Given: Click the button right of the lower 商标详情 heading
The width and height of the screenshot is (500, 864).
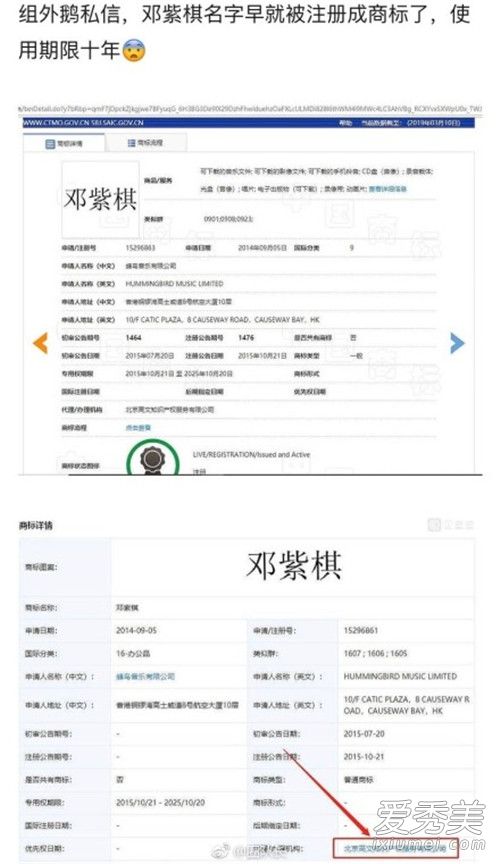Looking at the screenshot, I should [451, 524].
